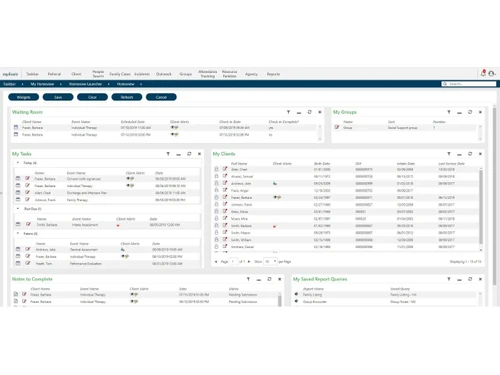Refresh the My Saved Report Queries widget
The height and width of the screenshot is (375, 500).
coord(470,279)
